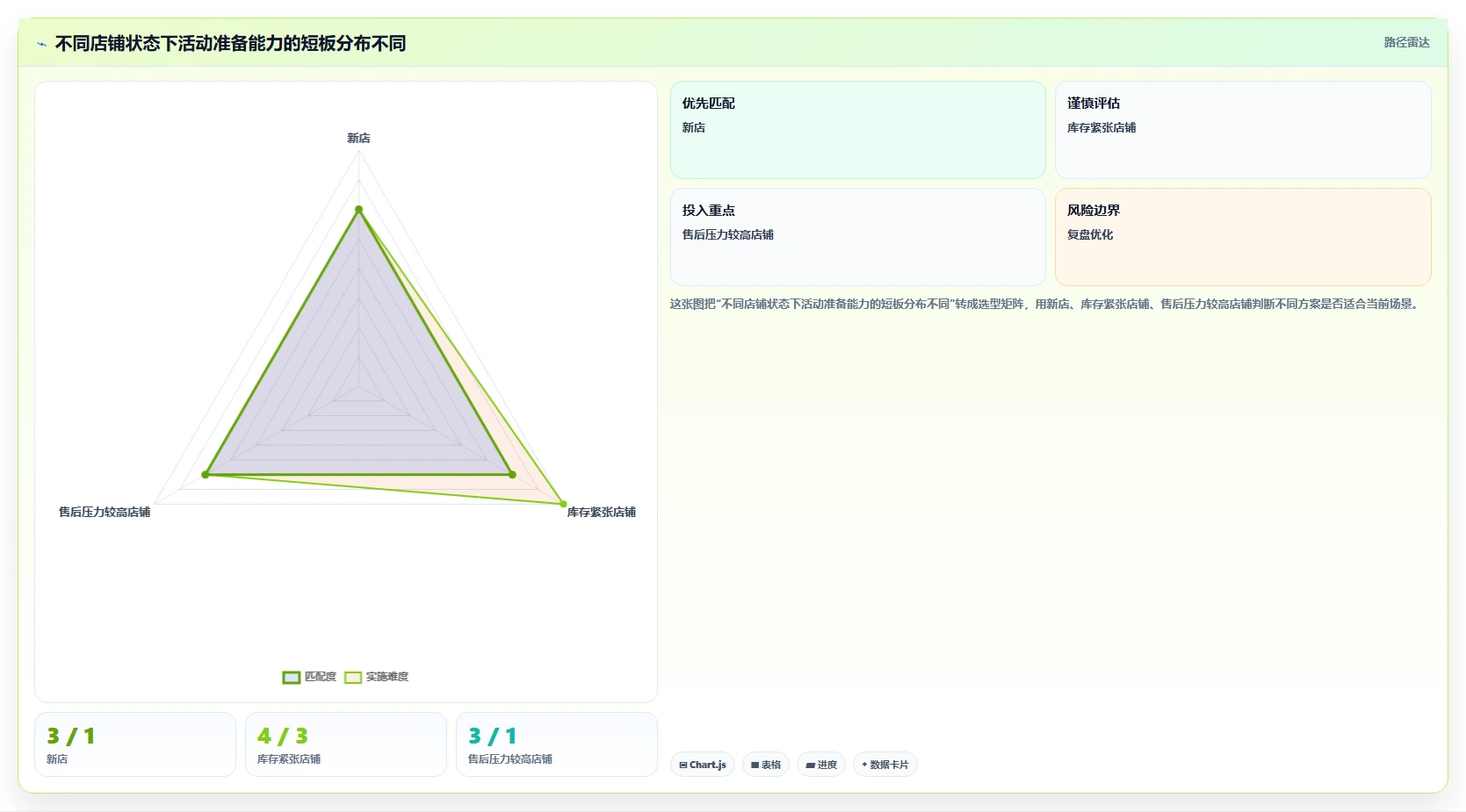Click the icon inside the 表格 tag
Image resolution: width=1466 pixels, height=812 pixels.
pyautogui.click(x=755, y=765)
